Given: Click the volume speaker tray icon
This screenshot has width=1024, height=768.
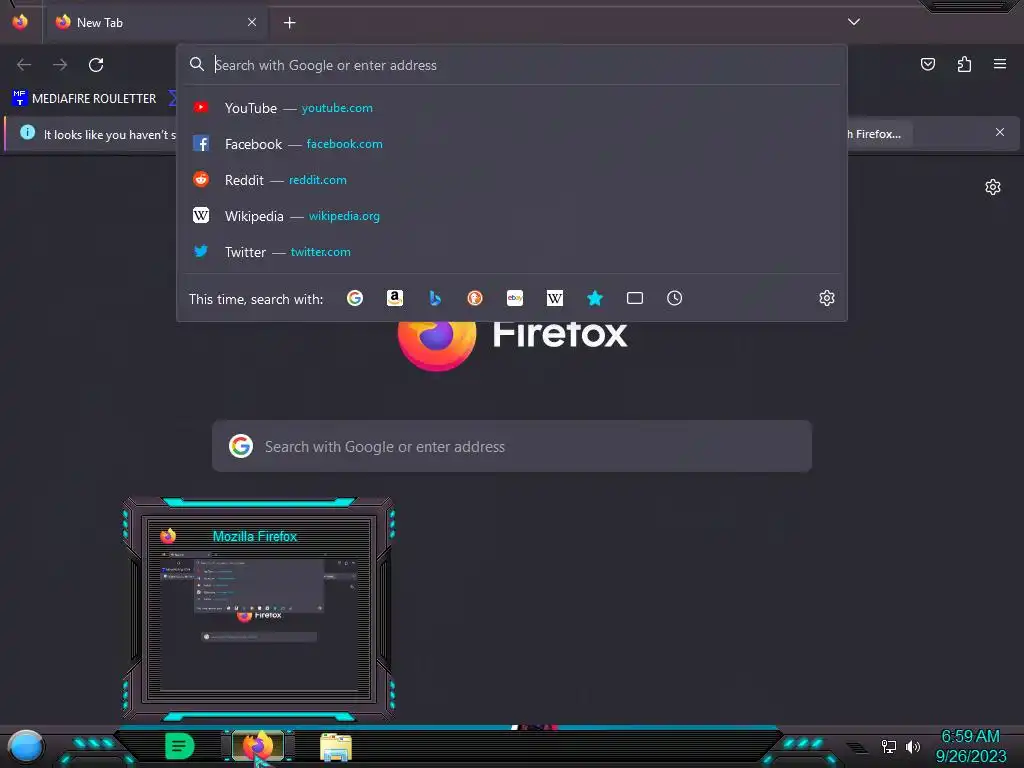Looking at the screenshot, I should [913, 746].
